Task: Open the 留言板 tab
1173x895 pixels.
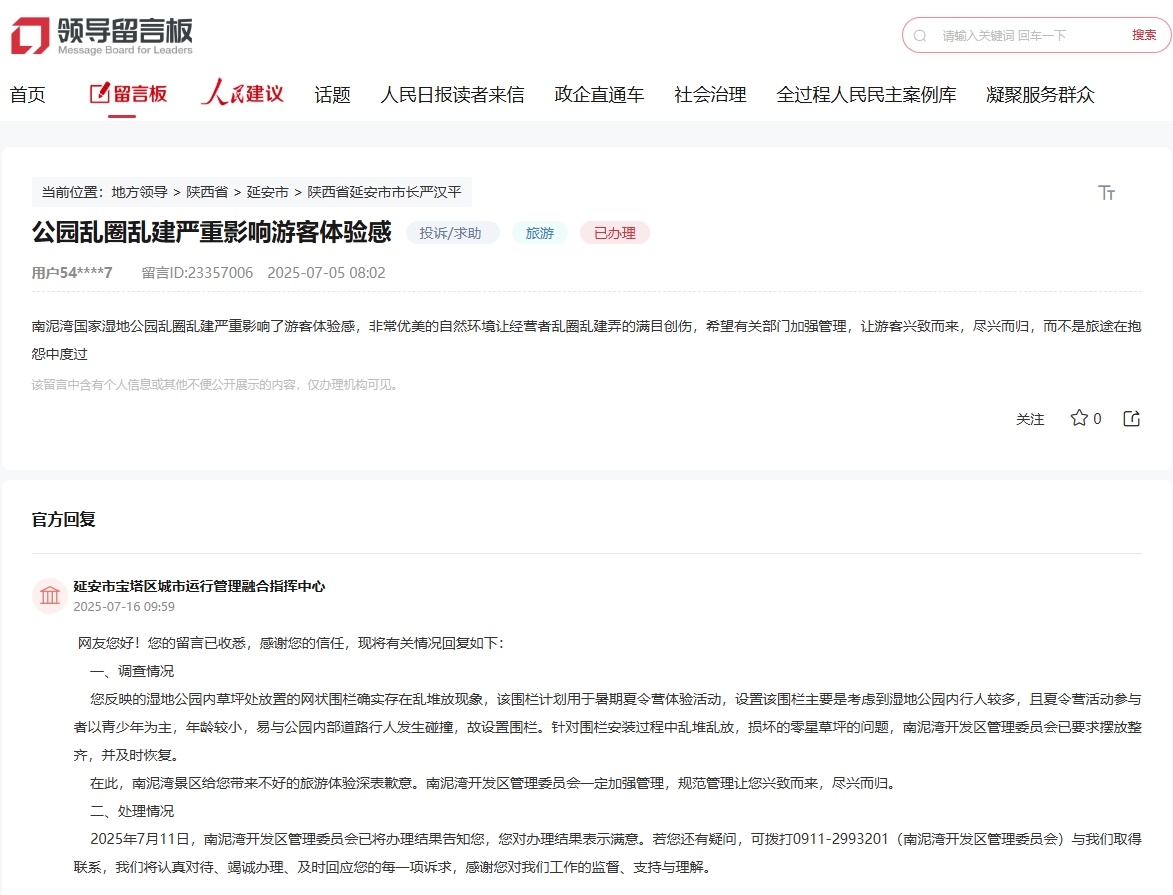Action: point(128,94)
